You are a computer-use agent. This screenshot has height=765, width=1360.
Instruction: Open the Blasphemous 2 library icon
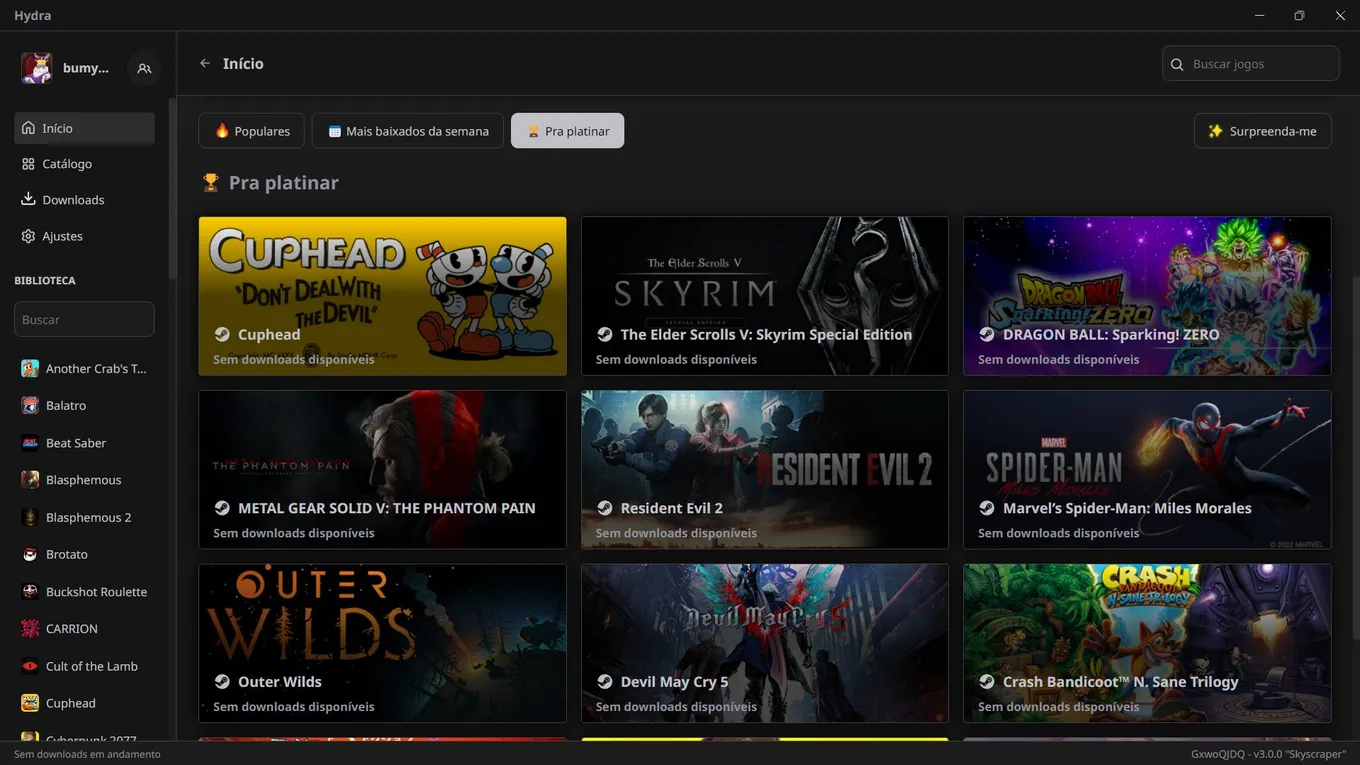coord(30,517)
